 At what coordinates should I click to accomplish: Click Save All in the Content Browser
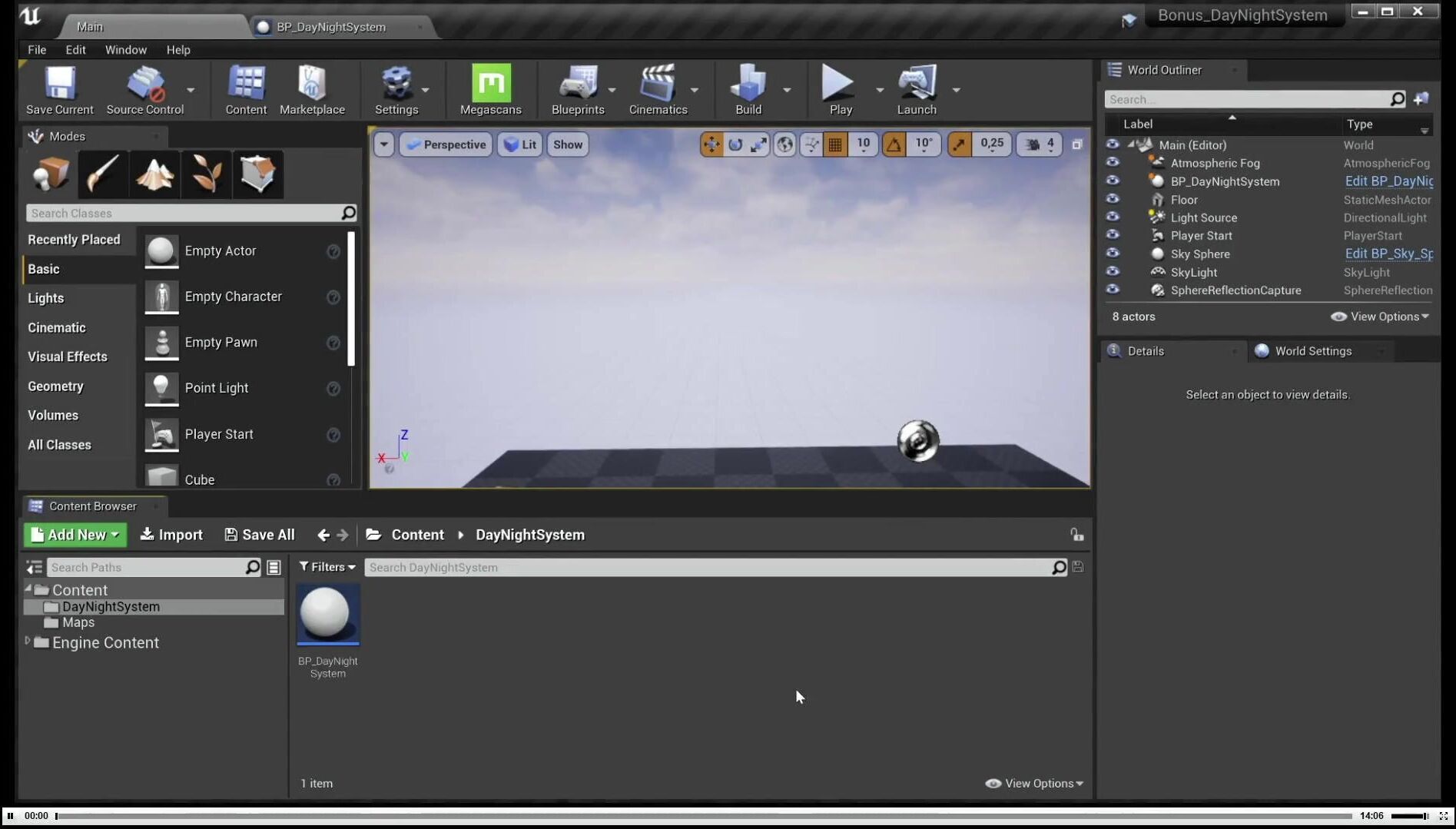pos(260,535)
